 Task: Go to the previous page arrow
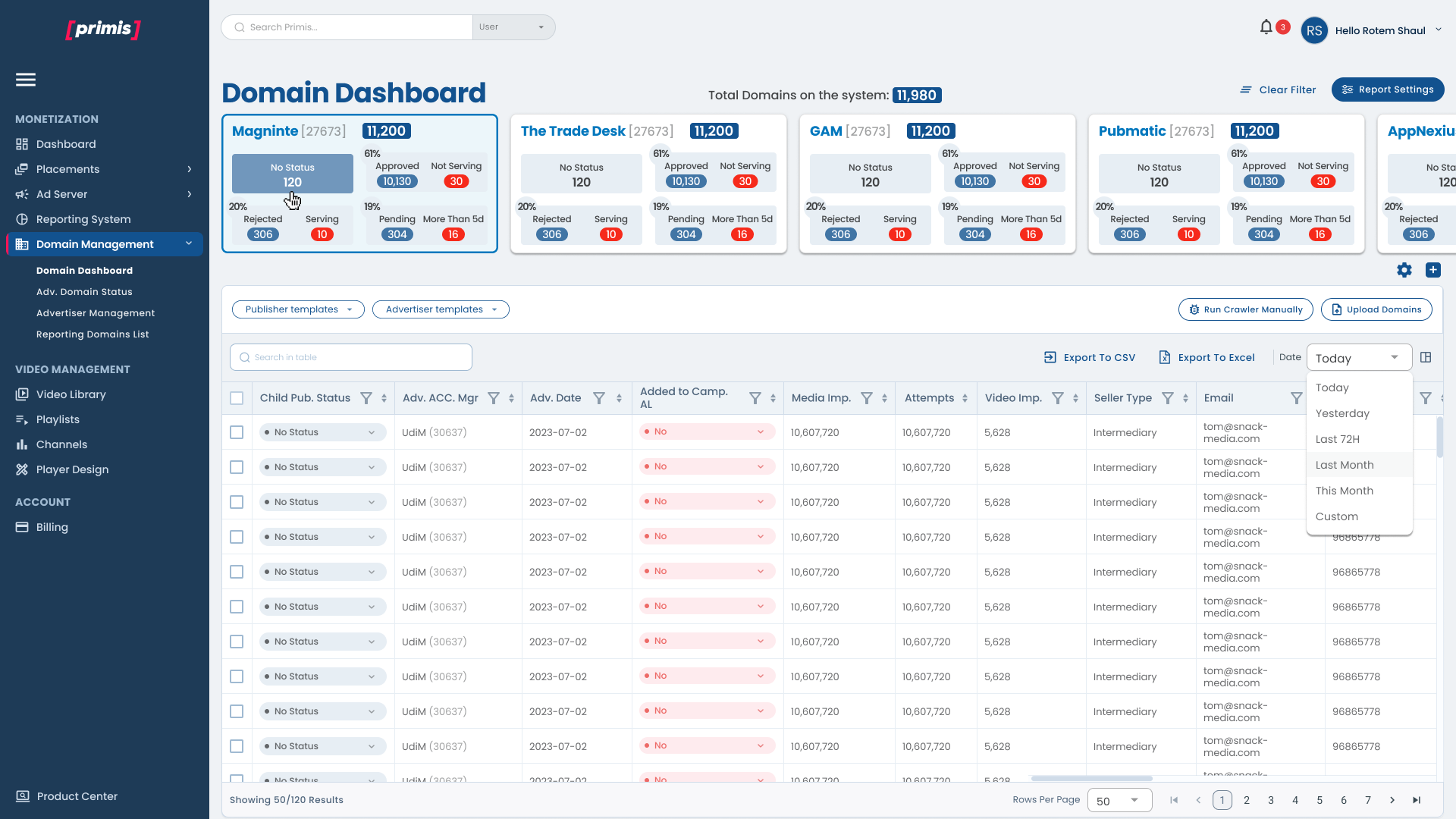1198,800
